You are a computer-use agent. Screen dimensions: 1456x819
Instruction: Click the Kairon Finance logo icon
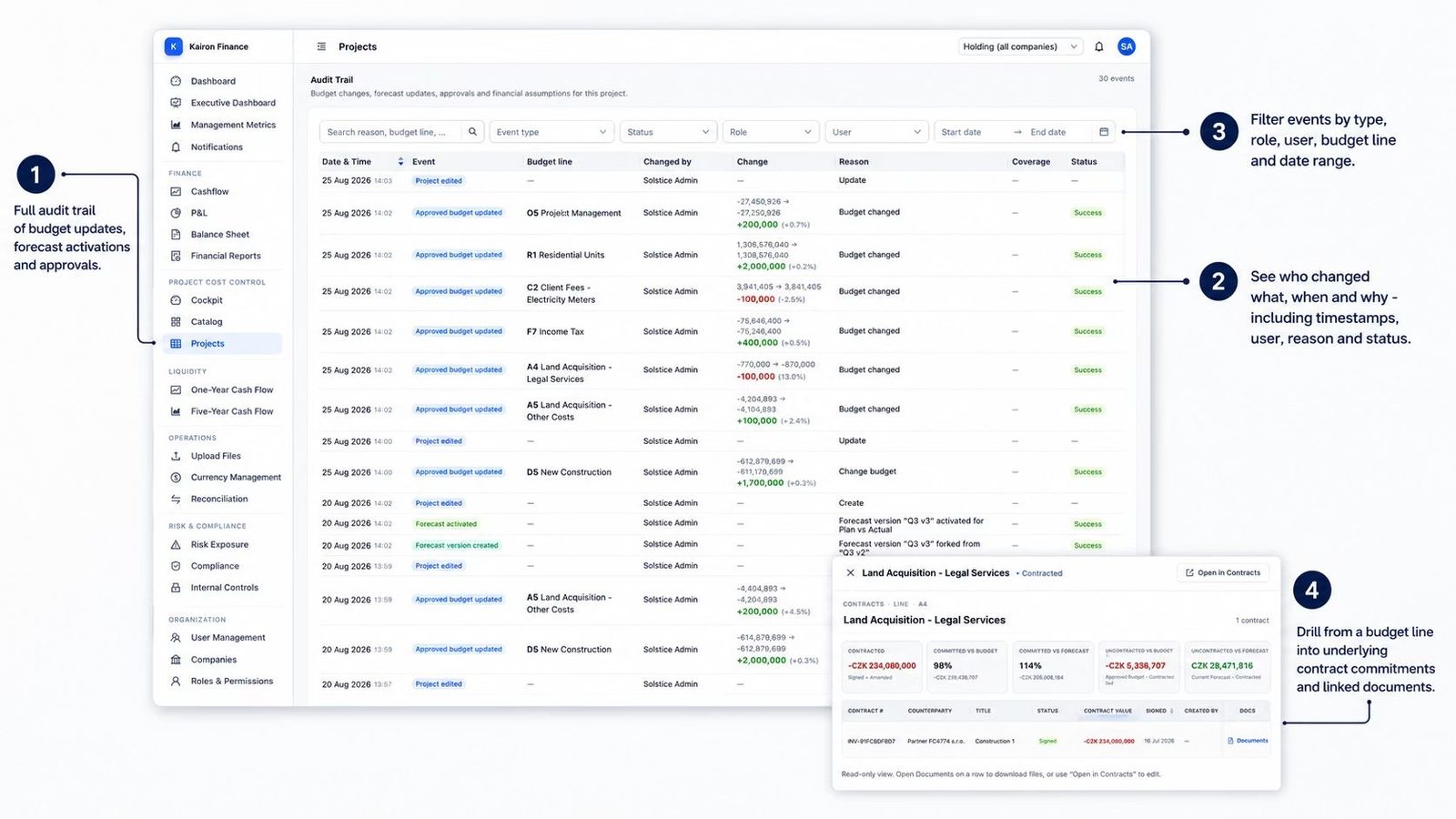point(174,46)
